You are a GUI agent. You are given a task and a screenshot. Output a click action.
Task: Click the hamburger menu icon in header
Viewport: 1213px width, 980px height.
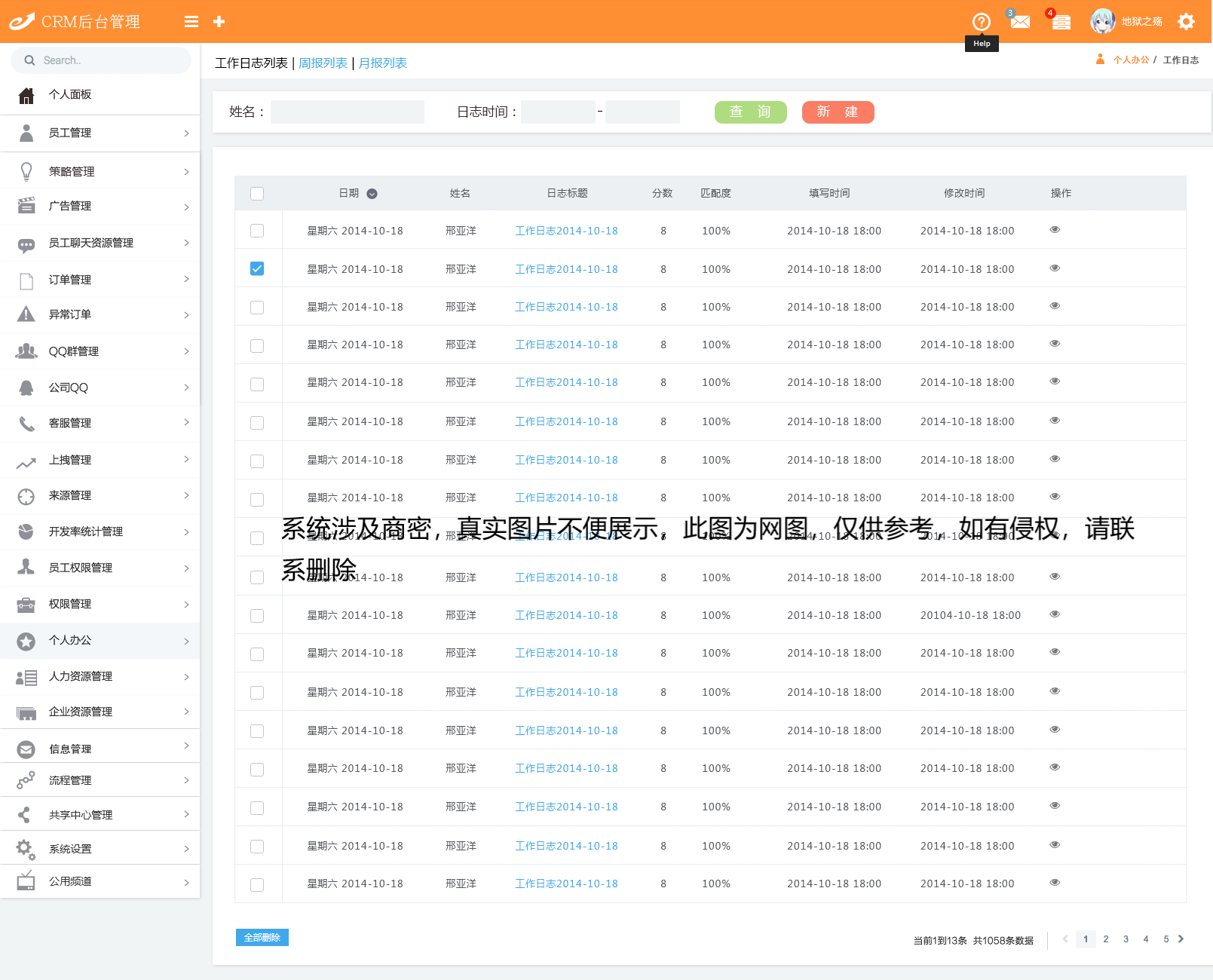pyautogui.click(x=191, y=22)
